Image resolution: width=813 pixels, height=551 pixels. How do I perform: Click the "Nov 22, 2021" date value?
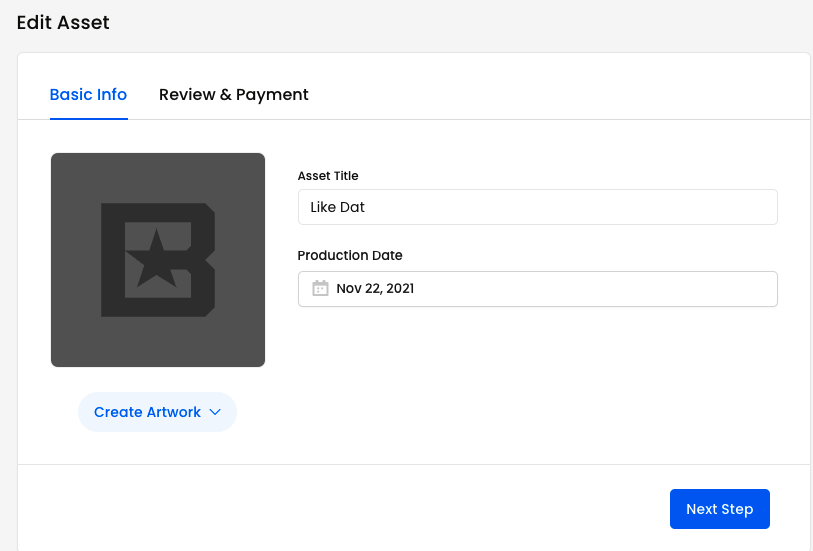coord(375,289)
